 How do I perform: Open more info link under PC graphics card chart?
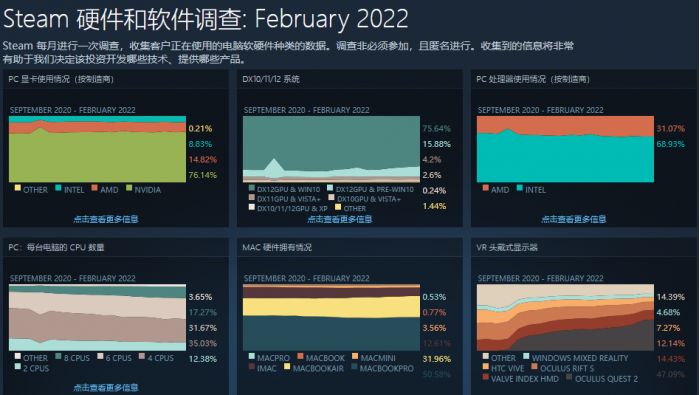(106, 219)
